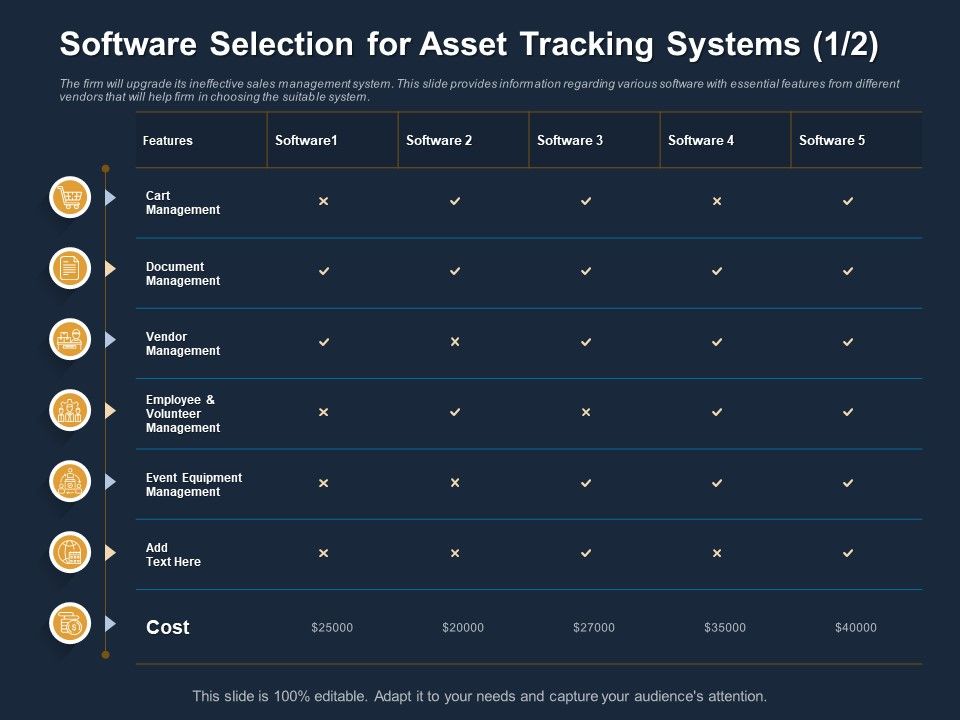Click the arrow marker next to Event Equipment Management
Viewport: 960px width, 720px height.
pyautogui.click(x=110, y=481)
